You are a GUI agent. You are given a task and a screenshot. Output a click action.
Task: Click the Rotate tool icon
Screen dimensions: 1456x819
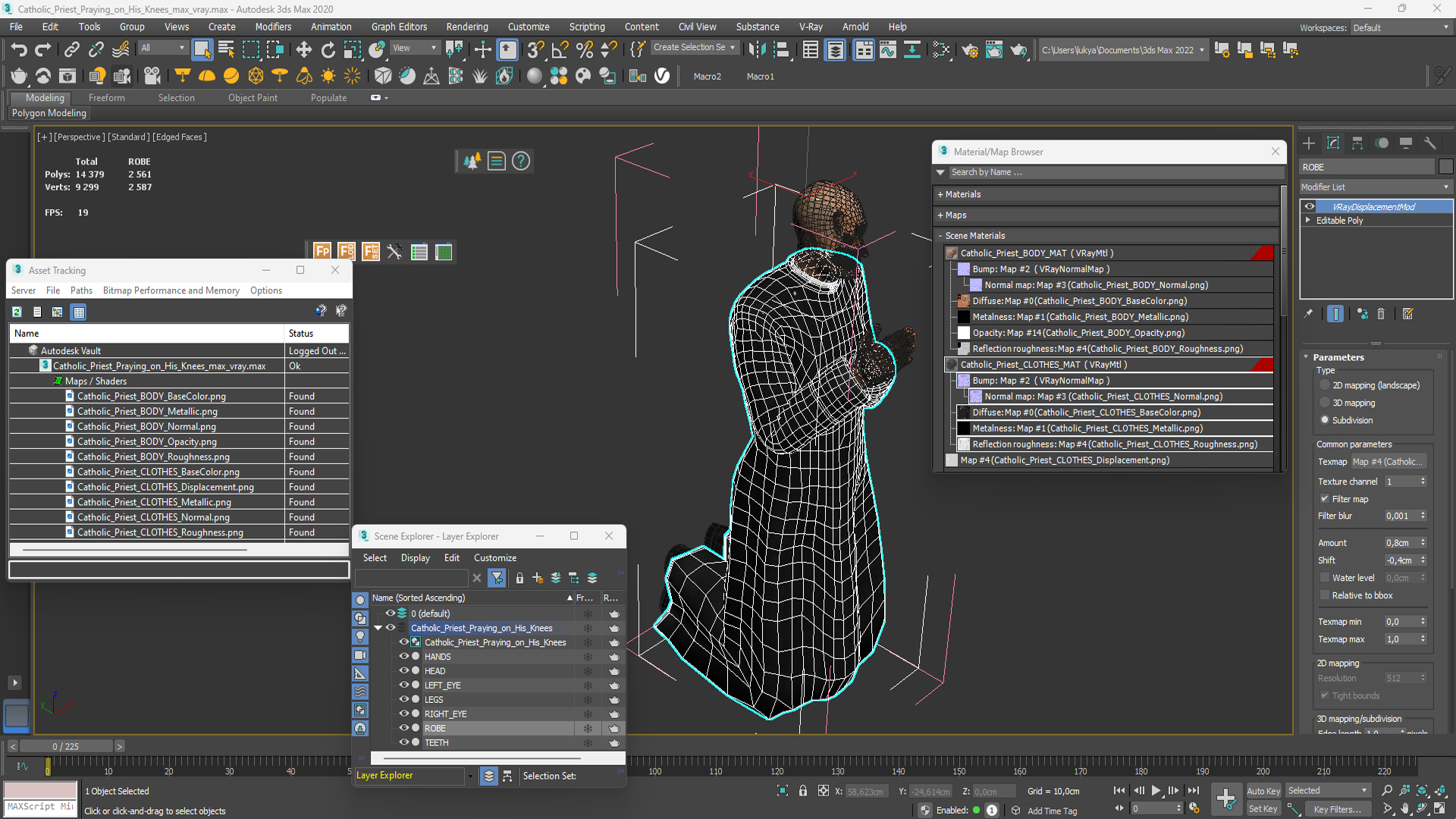(x=328, y=50)
